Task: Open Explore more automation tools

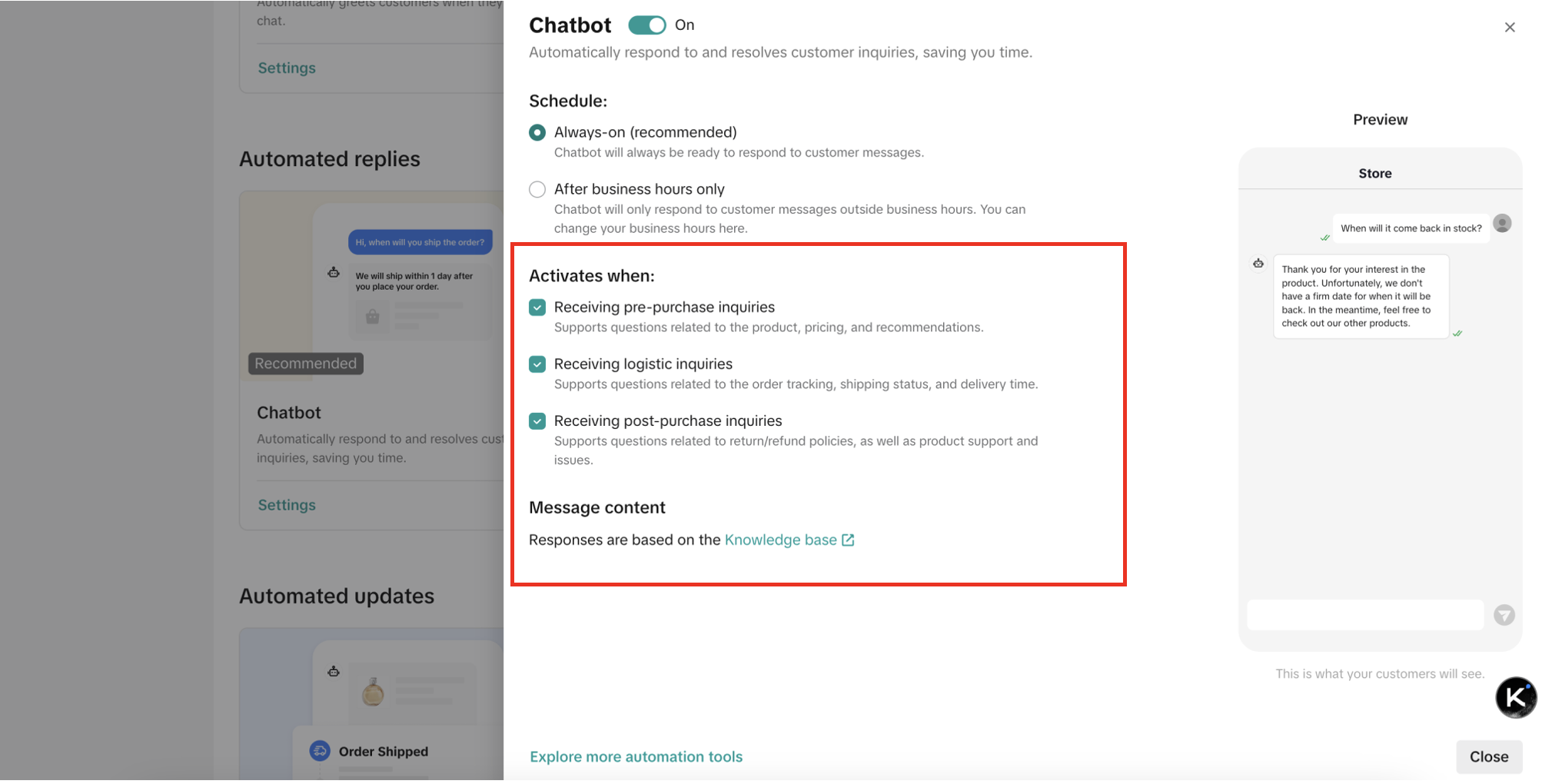Action: pyautogui.click(x=636, y=757)
